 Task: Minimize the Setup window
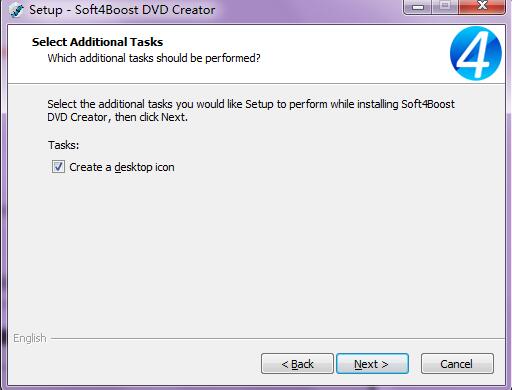pos(418,7)
